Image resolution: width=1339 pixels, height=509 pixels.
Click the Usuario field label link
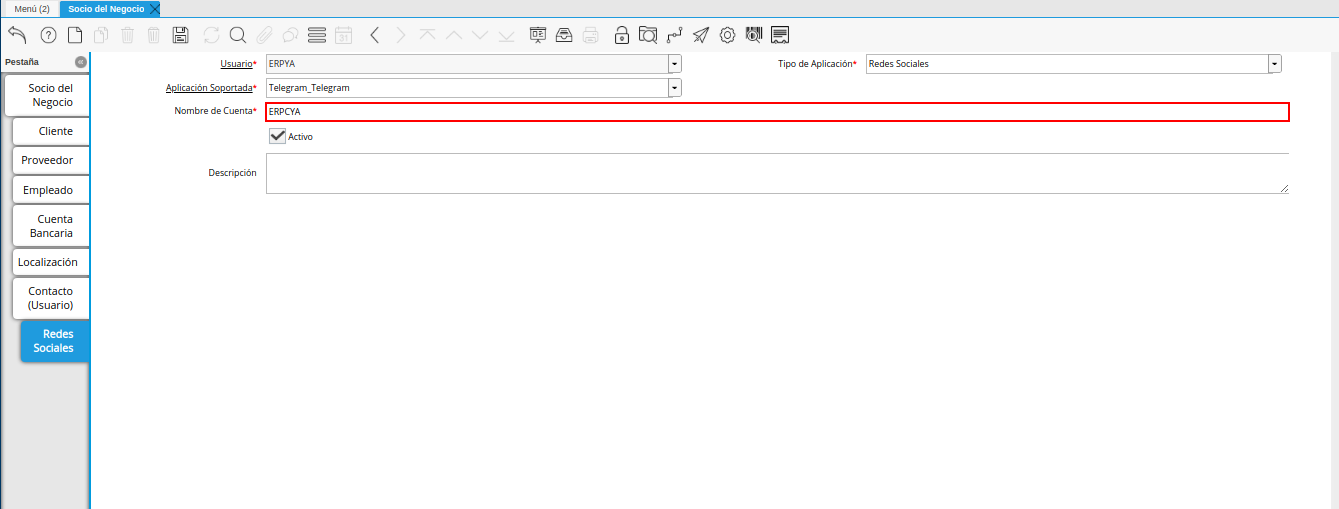click(x=236, y=63)
